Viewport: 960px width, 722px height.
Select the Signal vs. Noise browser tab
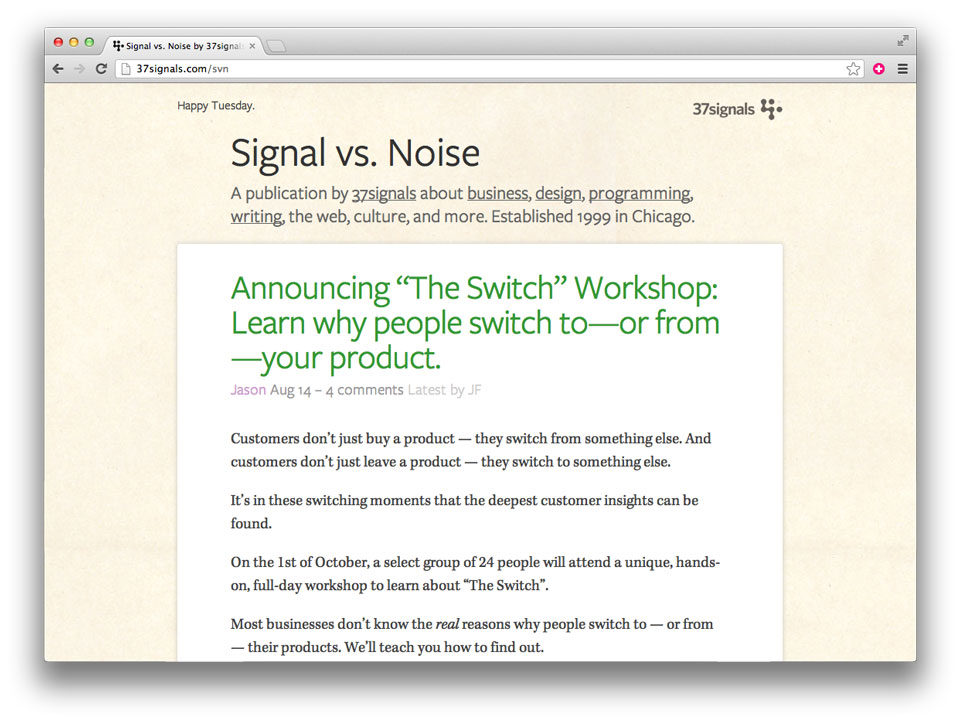[184, 46]
